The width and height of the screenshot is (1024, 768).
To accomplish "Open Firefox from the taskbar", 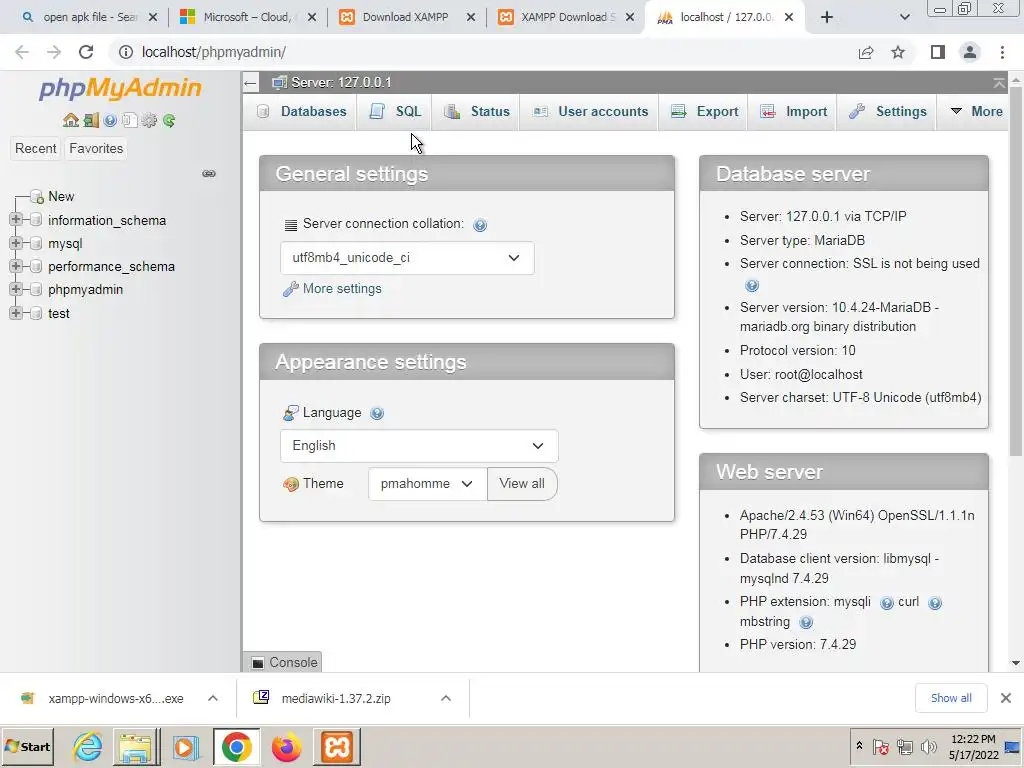I will 286,746.
